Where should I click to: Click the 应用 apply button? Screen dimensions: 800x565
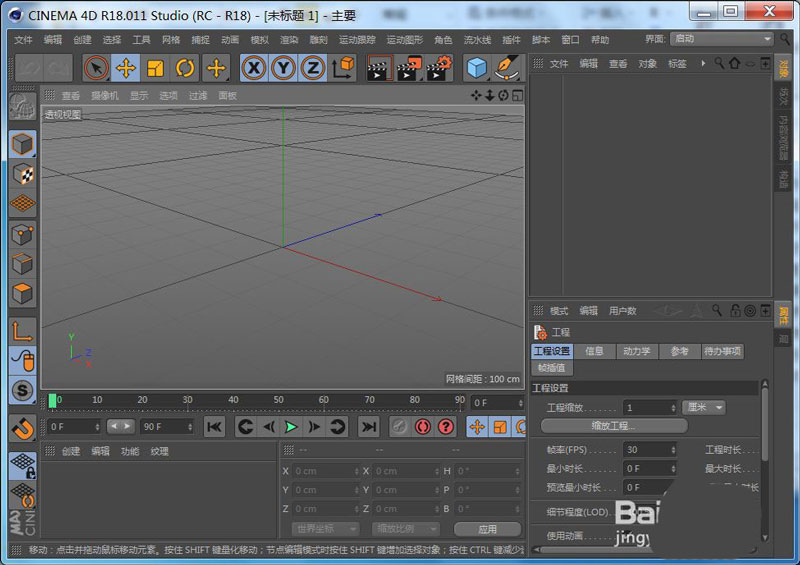(487, 529)
